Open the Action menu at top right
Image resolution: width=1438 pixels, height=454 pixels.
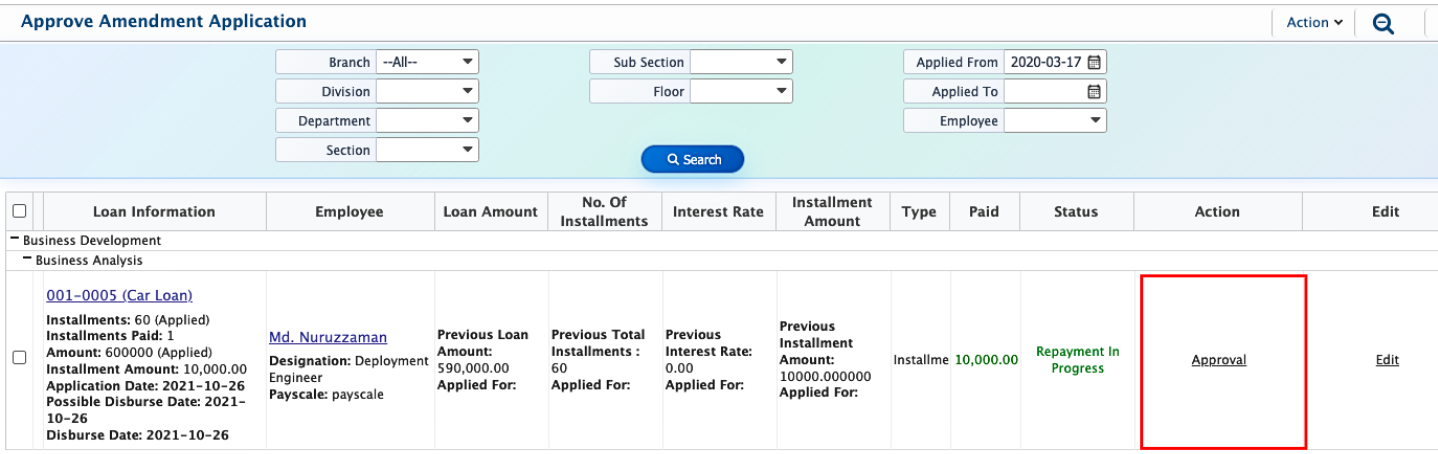click(1314, 22)
